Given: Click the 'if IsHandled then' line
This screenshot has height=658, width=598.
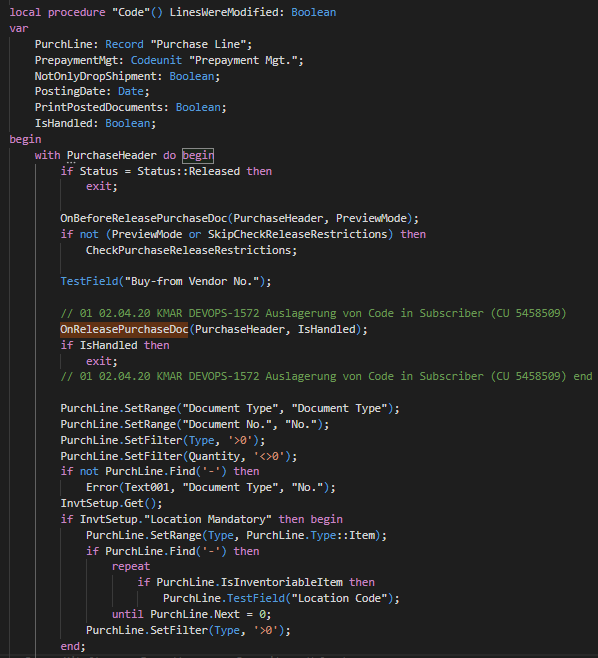Looking at the screenshot, I should click(x=115, y=345).
